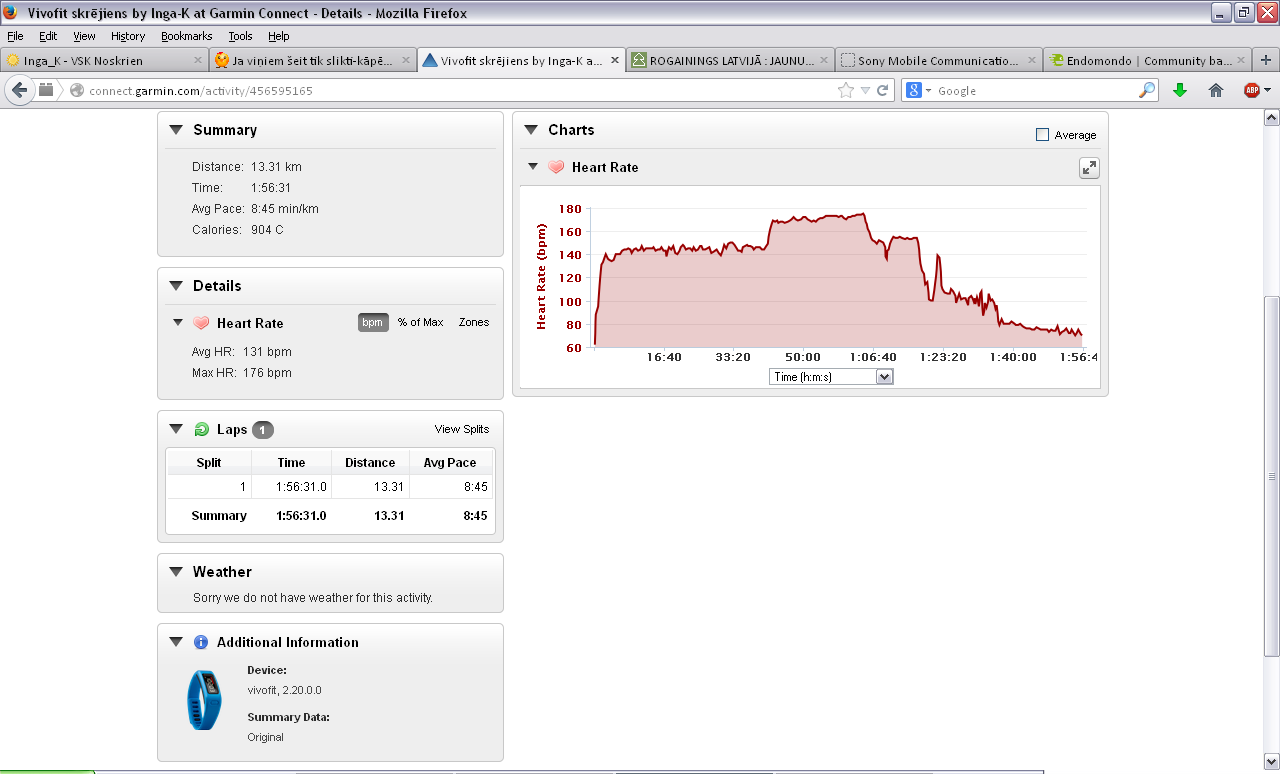Click the Firefox back arrow button

pyautogui.click(x=19, y=90)
